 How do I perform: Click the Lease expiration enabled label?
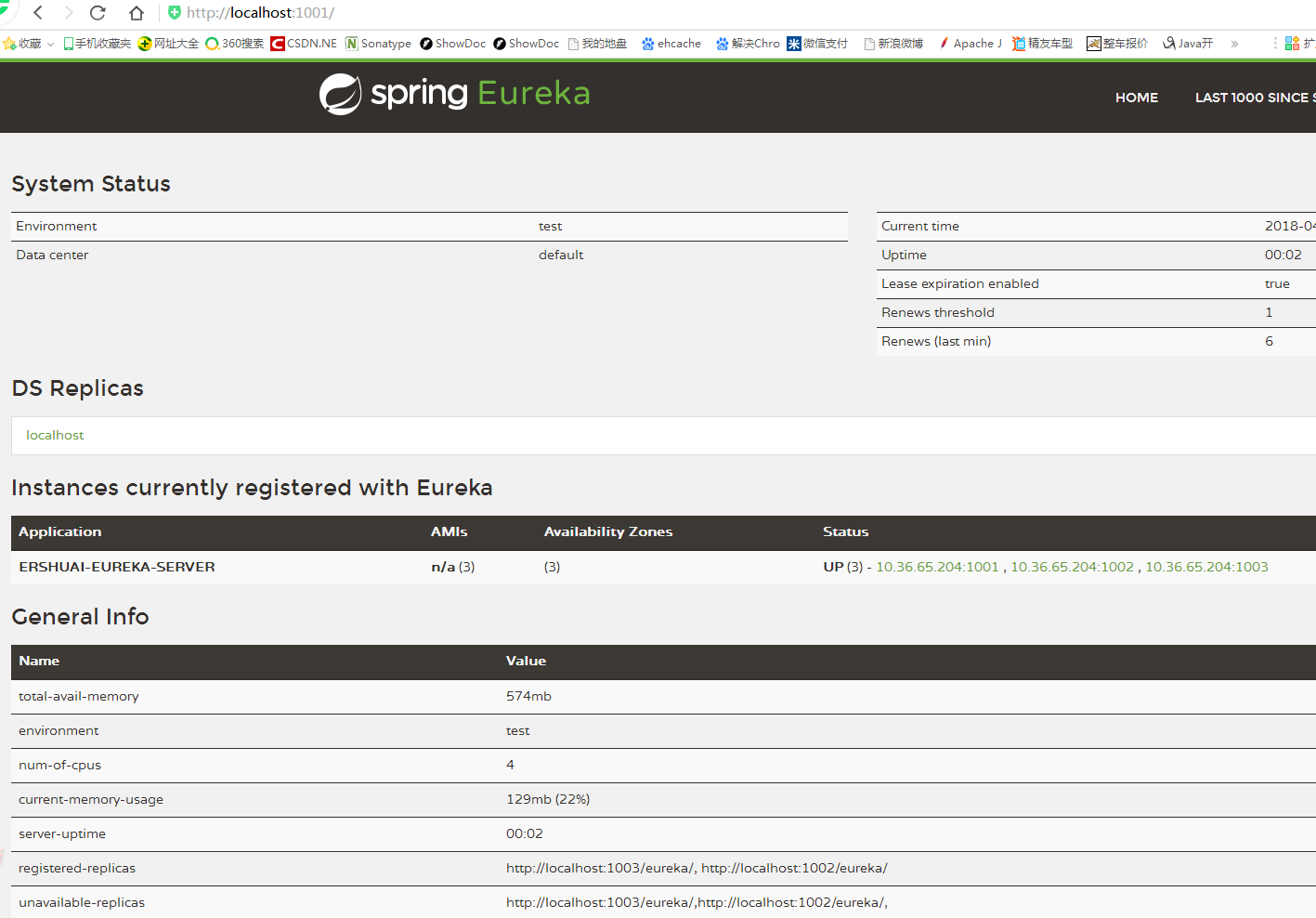pyautogui.click(x=960, y=283)
